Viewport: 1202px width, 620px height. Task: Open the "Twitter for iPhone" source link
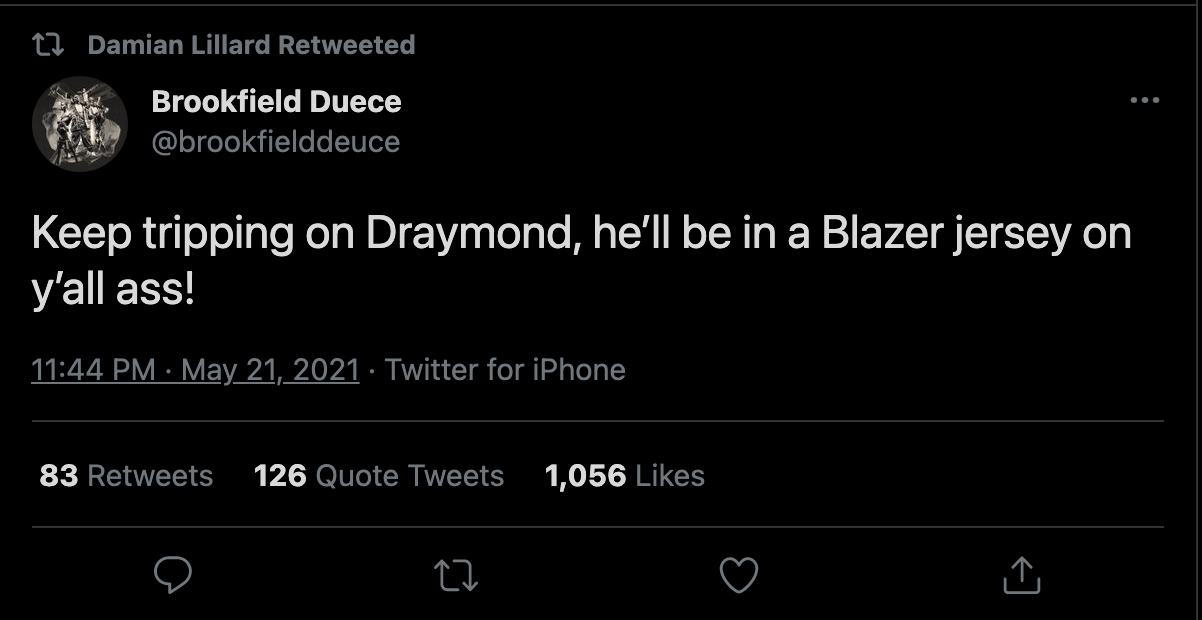point(505,370)
